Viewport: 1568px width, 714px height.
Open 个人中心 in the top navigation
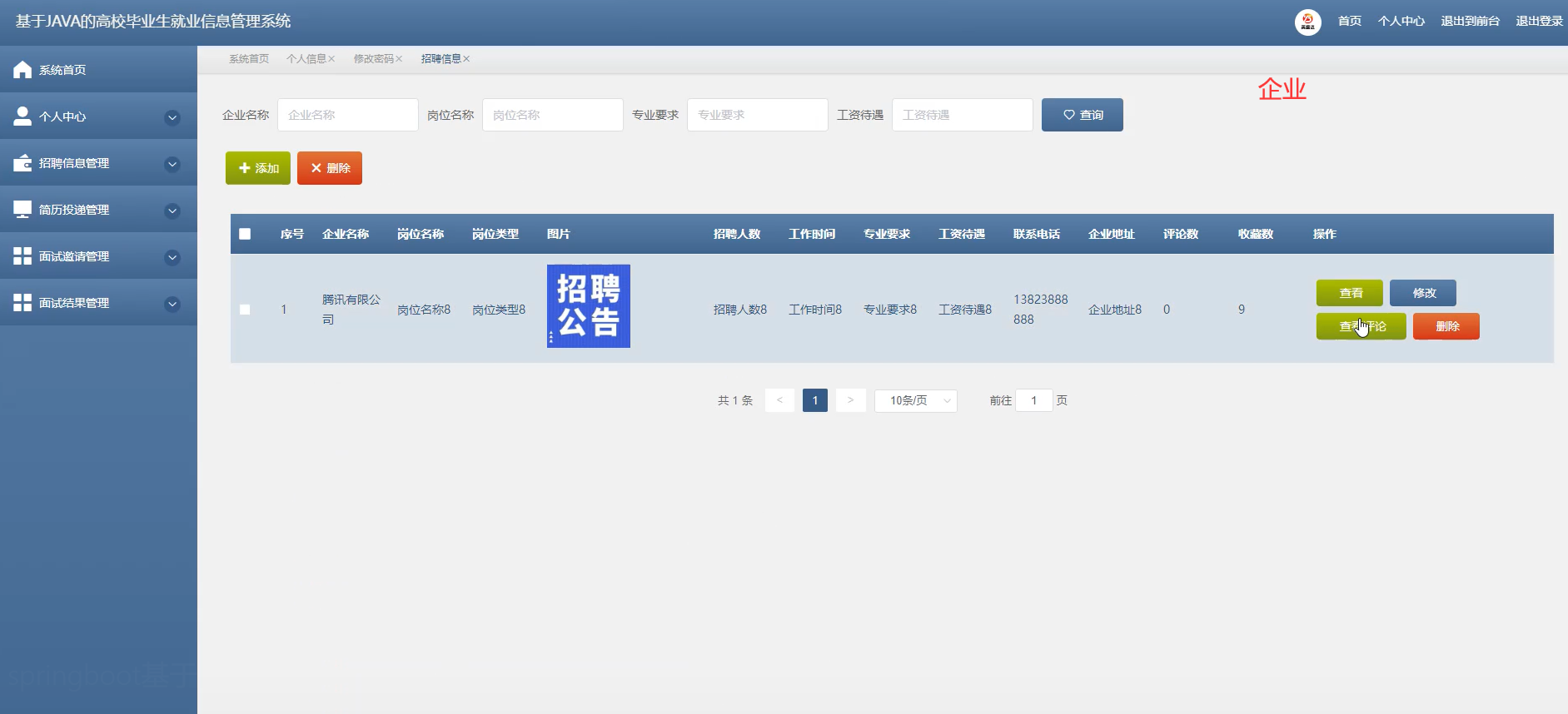point(1401,22)
